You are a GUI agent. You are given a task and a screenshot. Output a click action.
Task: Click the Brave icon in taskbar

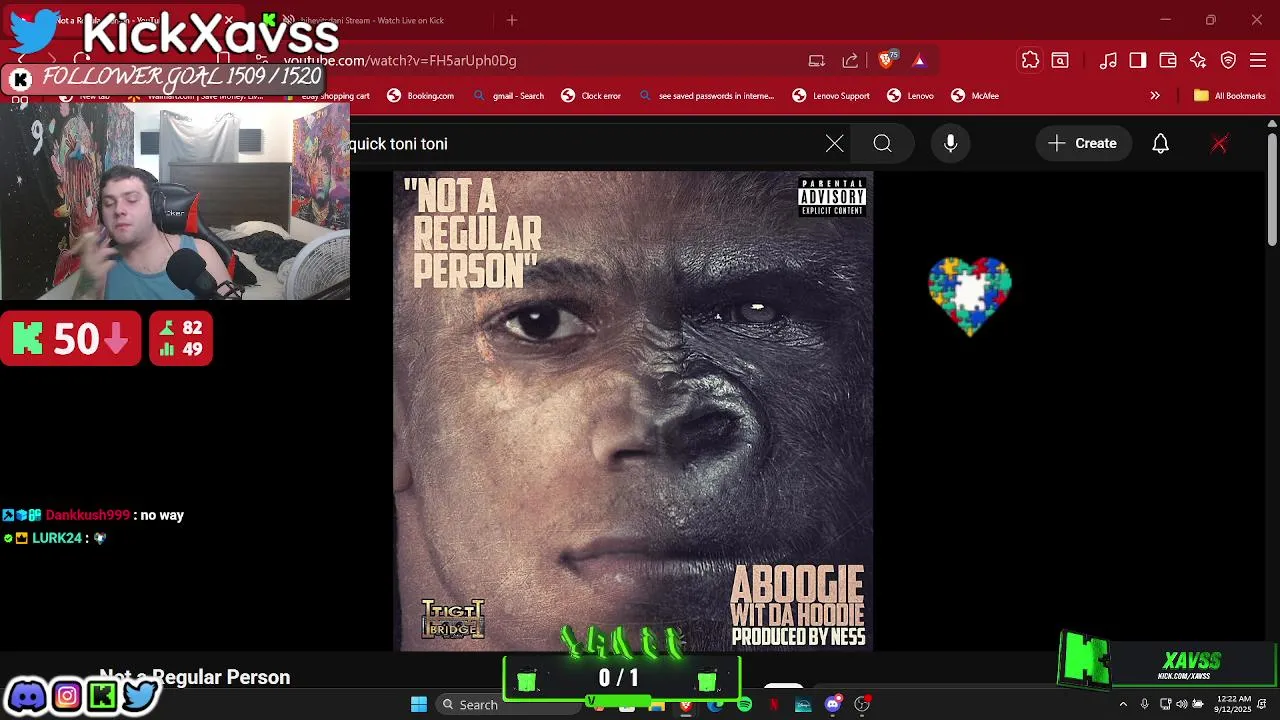[x=685, y=704]
